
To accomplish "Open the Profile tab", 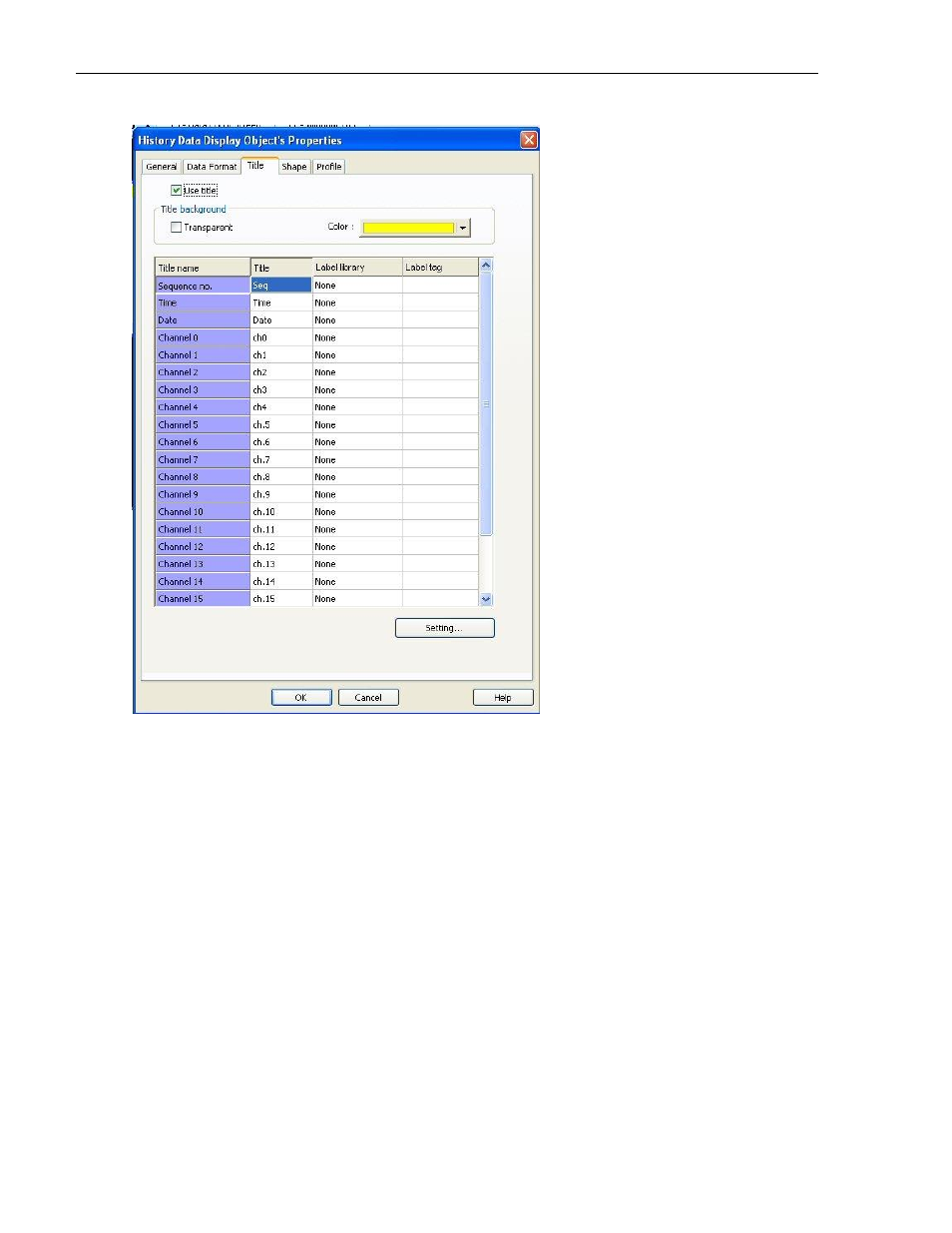I will click(329, 167).
